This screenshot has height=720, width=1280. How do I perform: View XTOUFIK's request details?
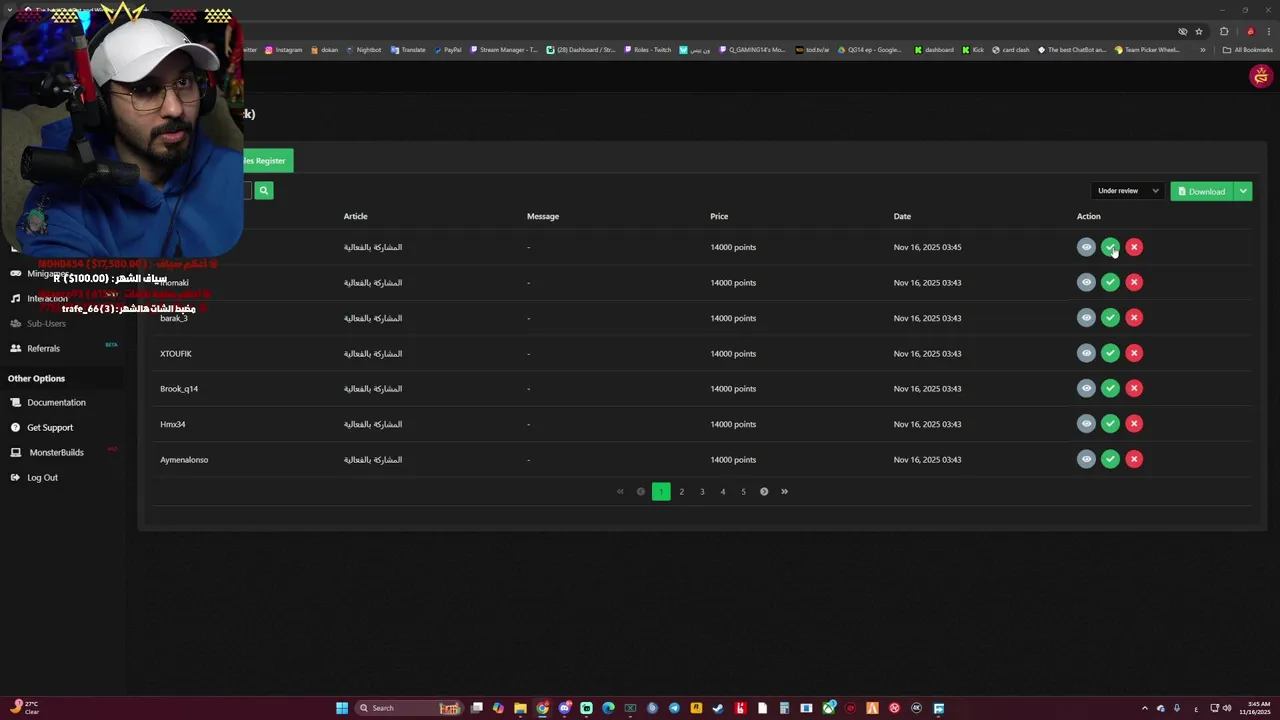pyautogui.click(x=1086, y=353)
